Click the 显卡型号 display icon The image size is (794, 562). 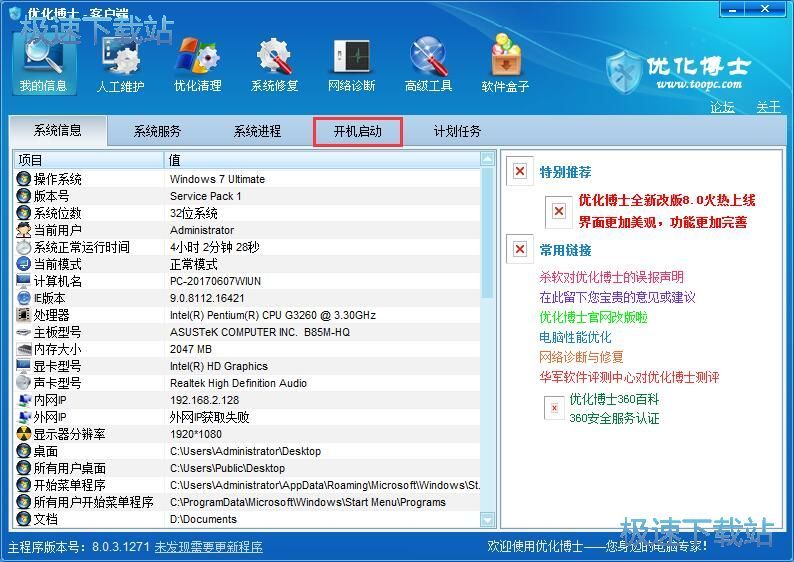23,366
